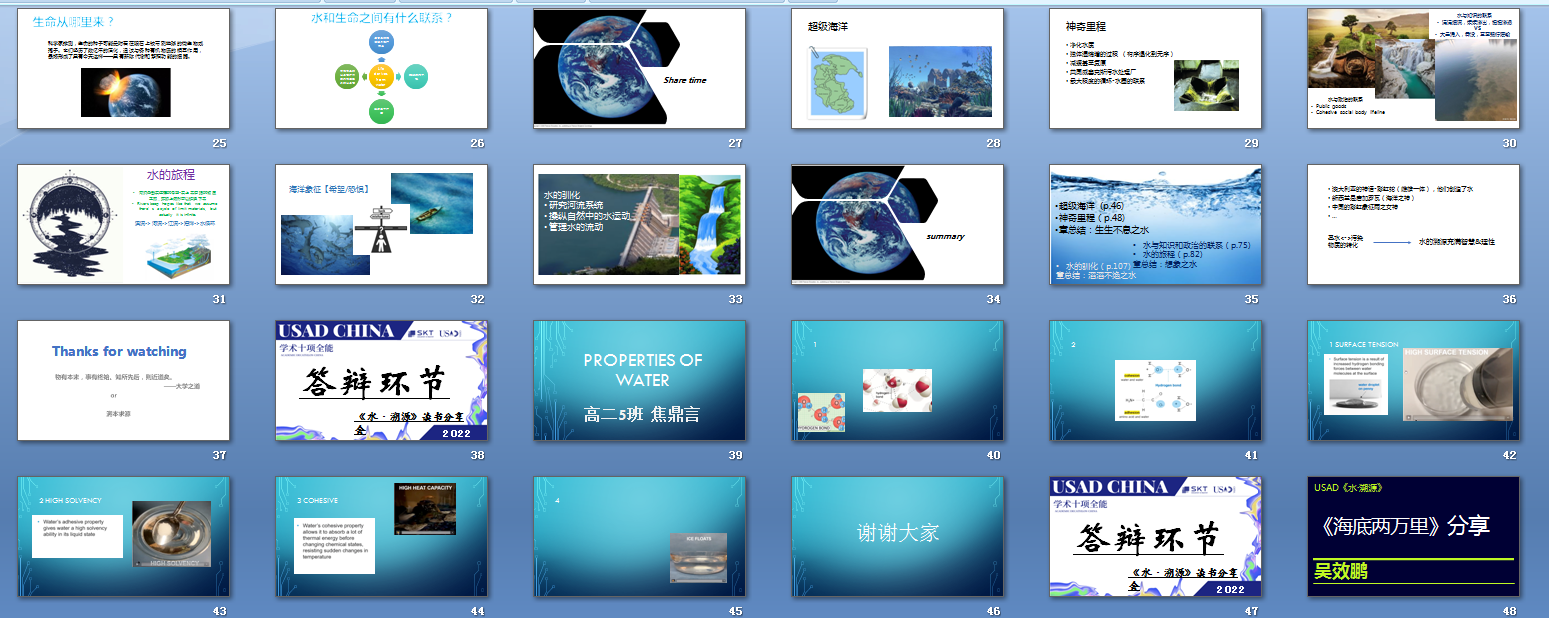Choose the '3 Cohesive' slide thumbnail
This screenshot has width=1549, height=618.
coord(382,536)
